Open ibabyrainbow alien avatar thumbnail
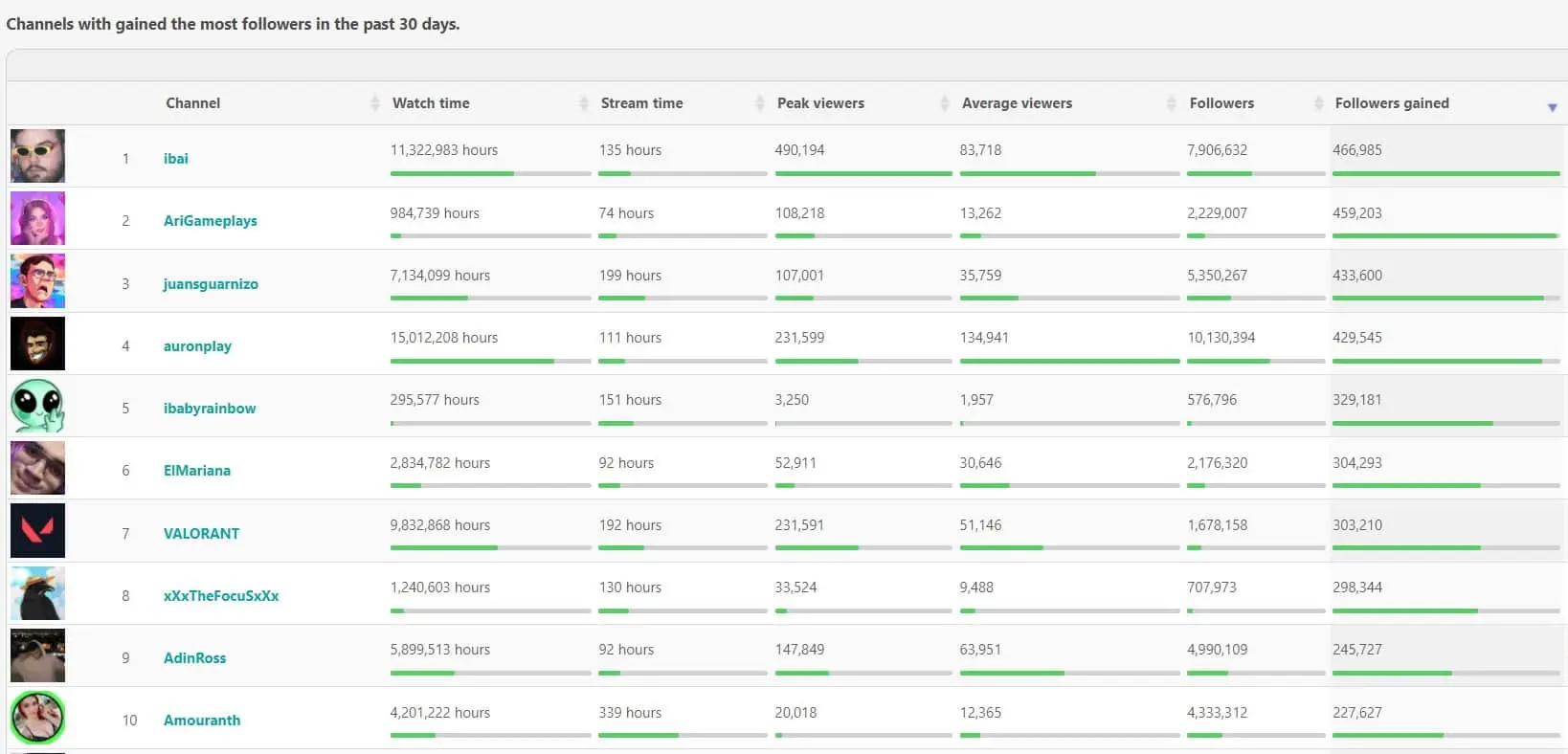1568x754 pixels. click(37, 406)
